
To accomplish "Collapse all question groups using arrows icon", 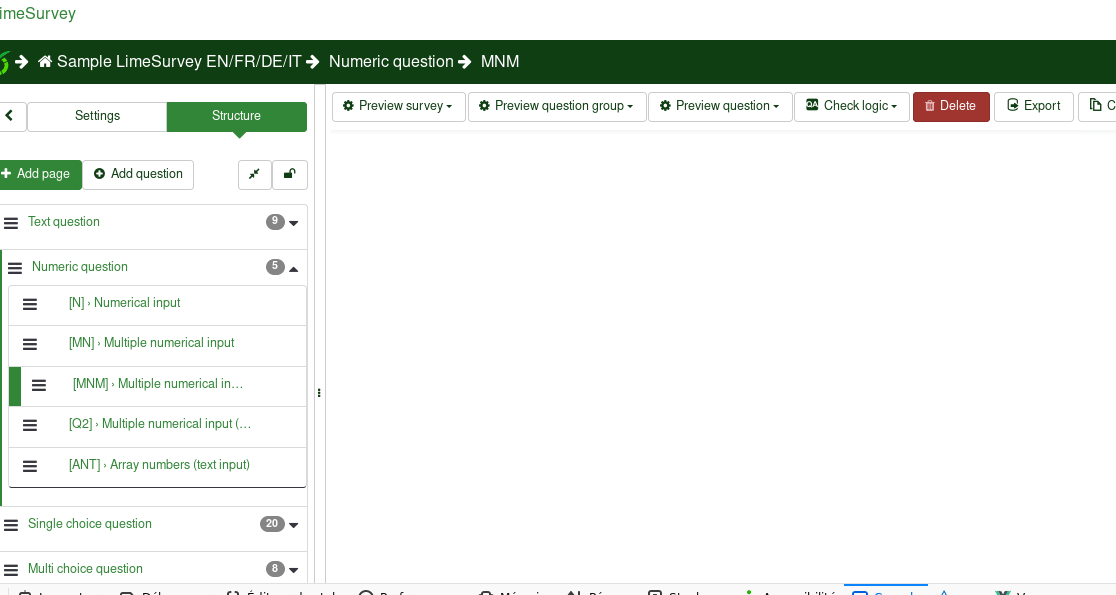I will [254, 174].
